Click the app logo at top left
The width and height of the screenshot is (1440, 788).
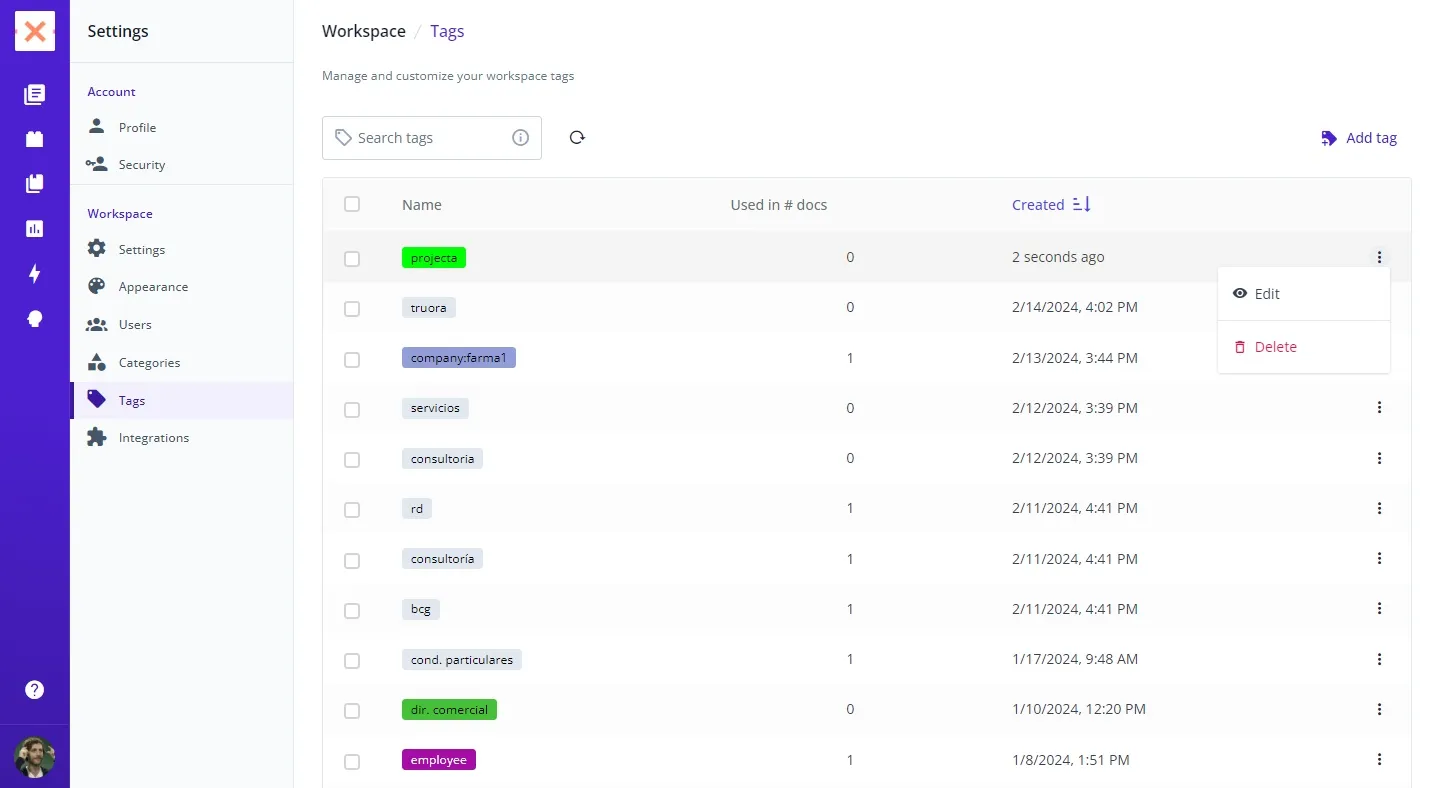(x=35, y=32)
